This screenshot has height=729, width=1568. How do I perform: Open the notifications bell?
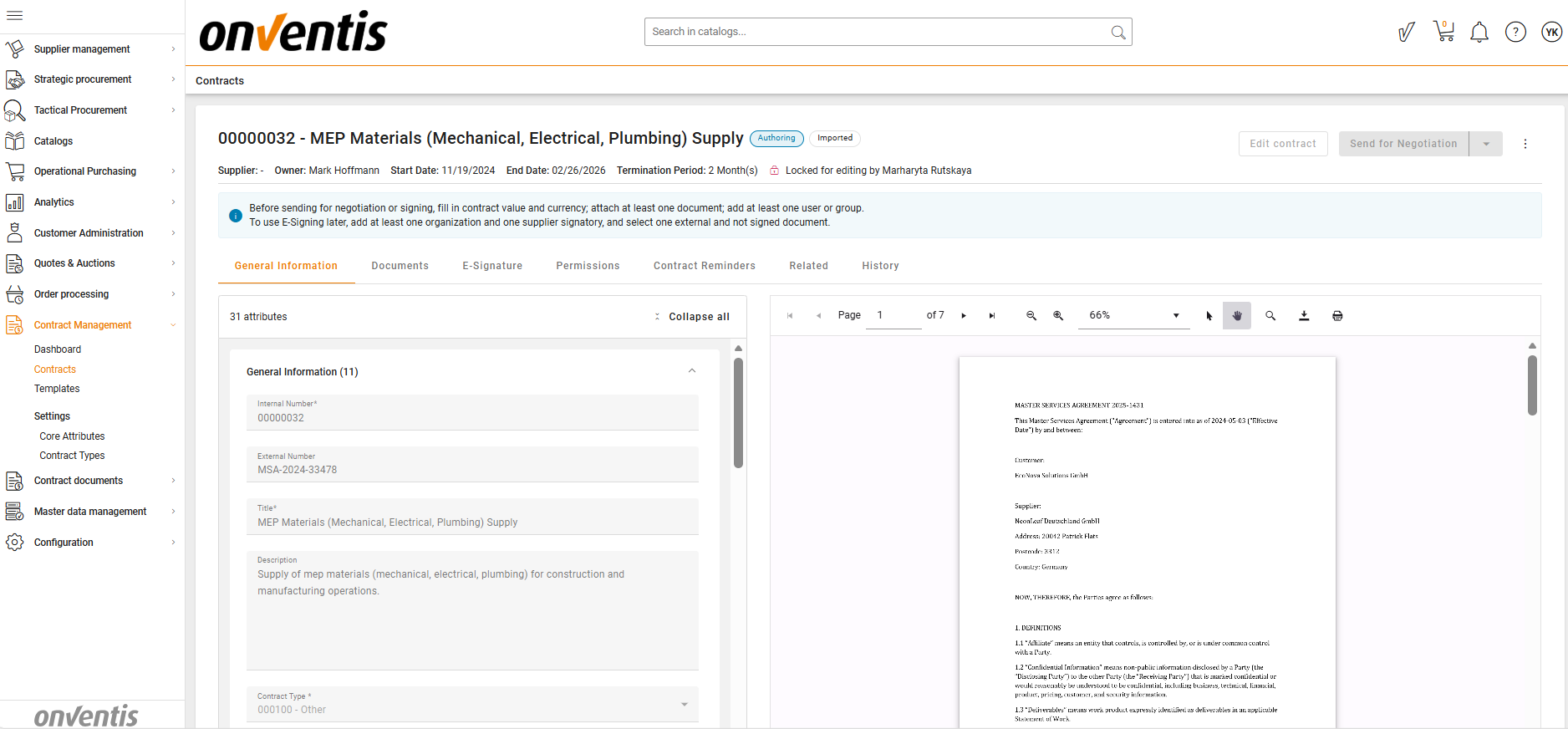click(1479, 32)
